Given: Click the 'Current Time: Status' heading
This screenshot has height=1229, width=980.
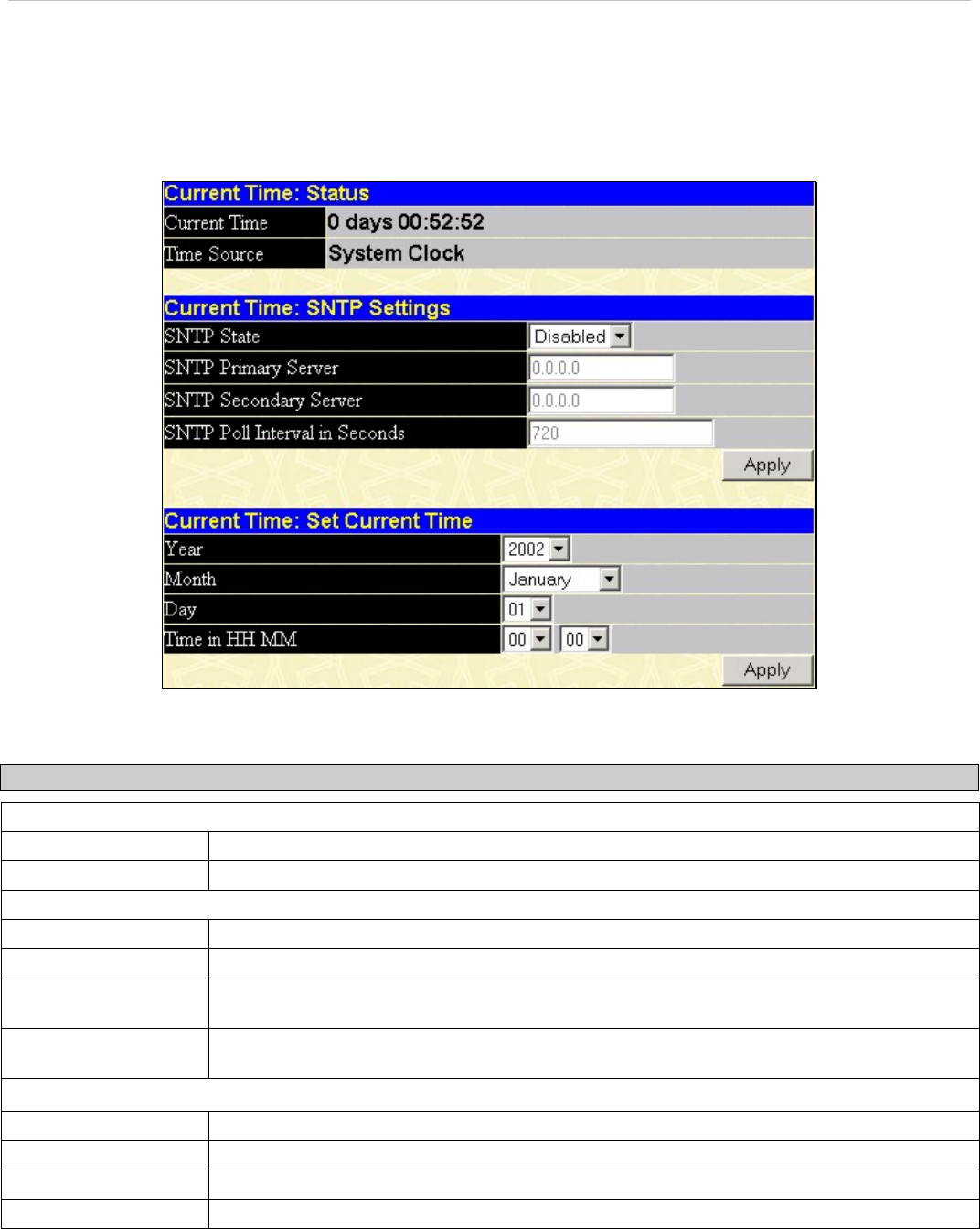Looking at the screenshot, I should click(267, 193).
